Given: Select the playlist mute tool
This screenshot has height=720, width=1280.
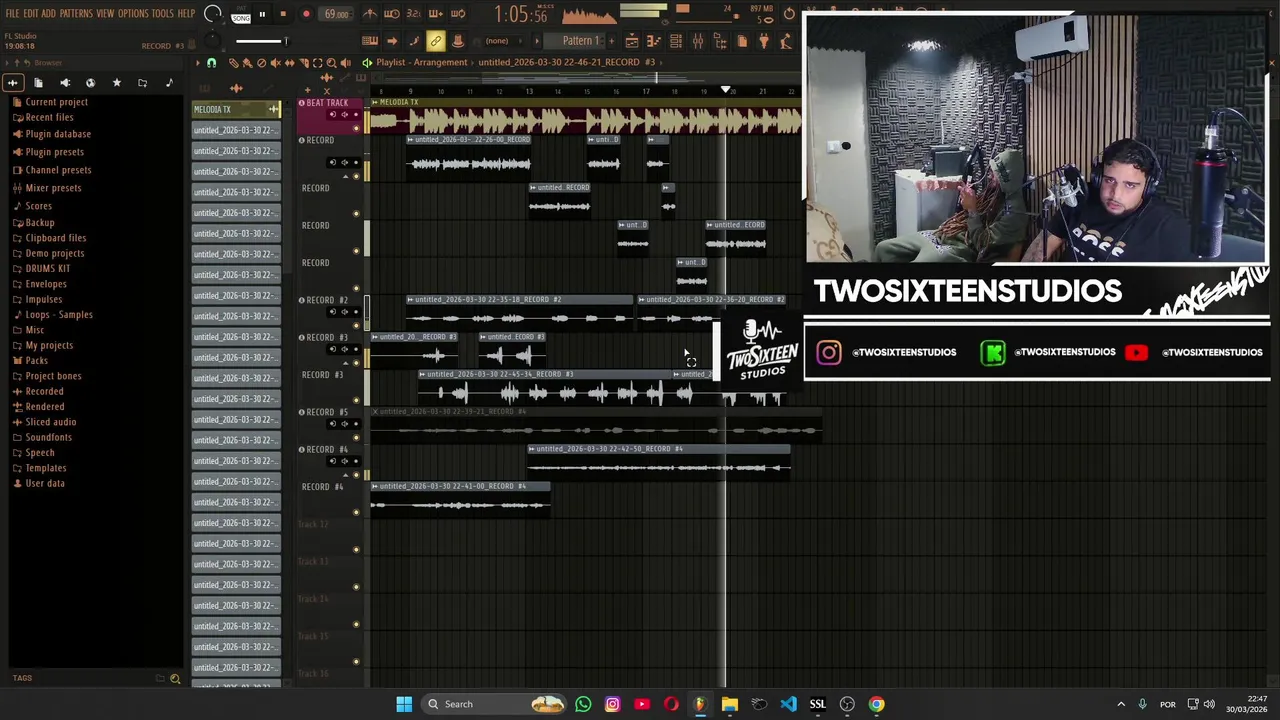Looking at the screenshot, I should point(275,63).
